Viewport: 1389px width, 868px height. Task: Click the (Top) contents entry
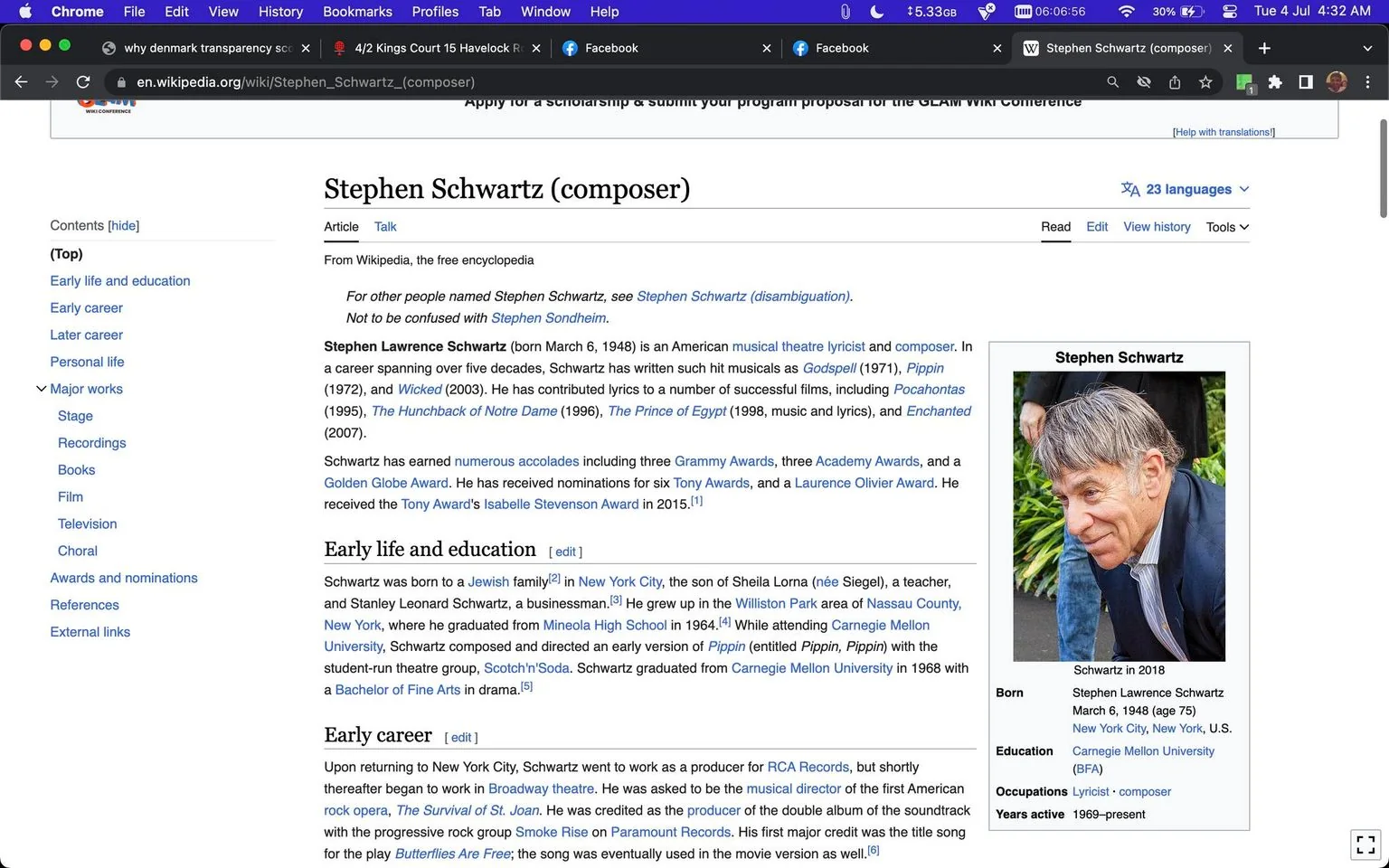(x=66, y=254)
